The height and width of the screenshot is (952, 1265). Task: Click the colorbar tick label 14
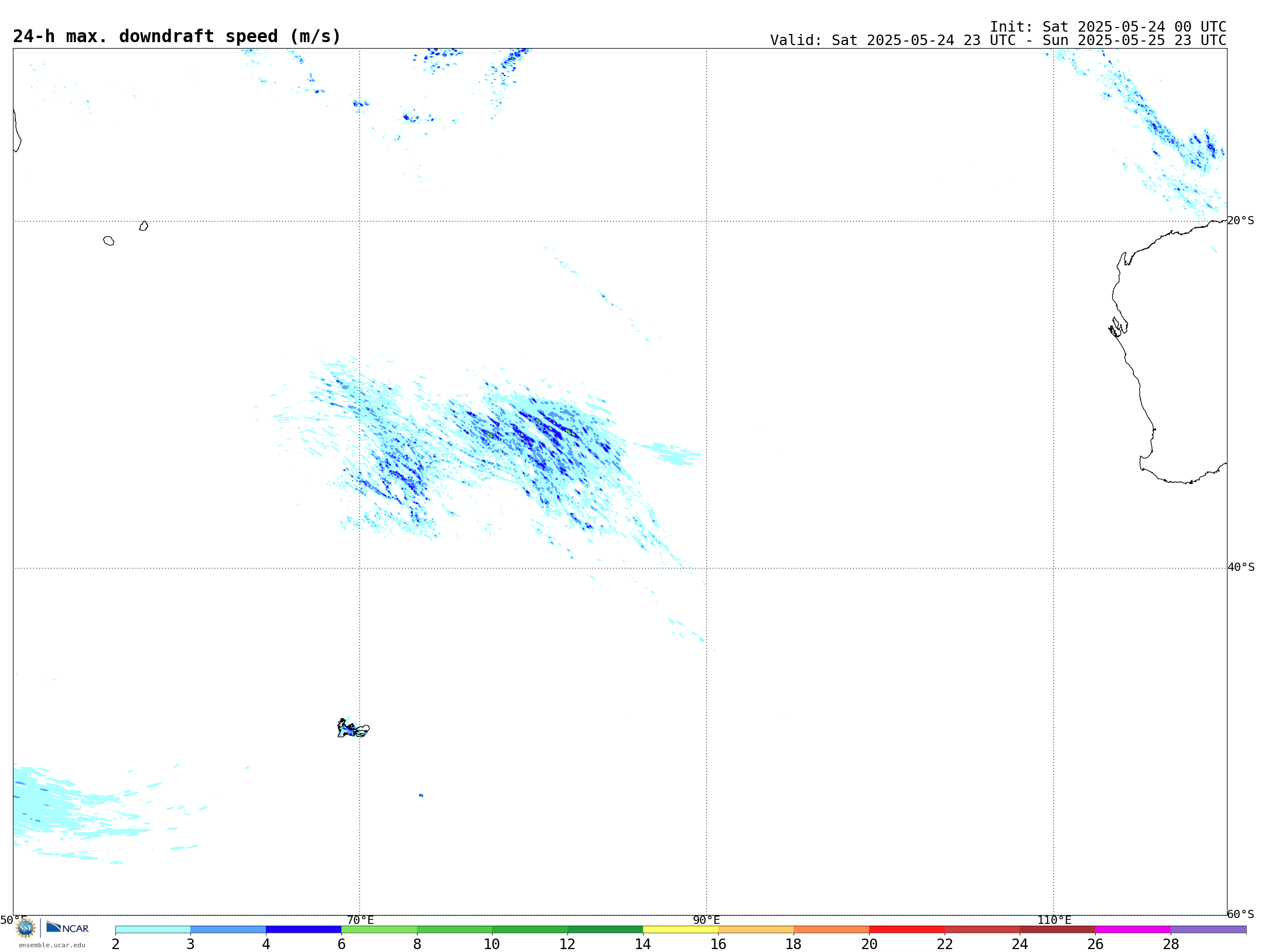coord(643,944)
